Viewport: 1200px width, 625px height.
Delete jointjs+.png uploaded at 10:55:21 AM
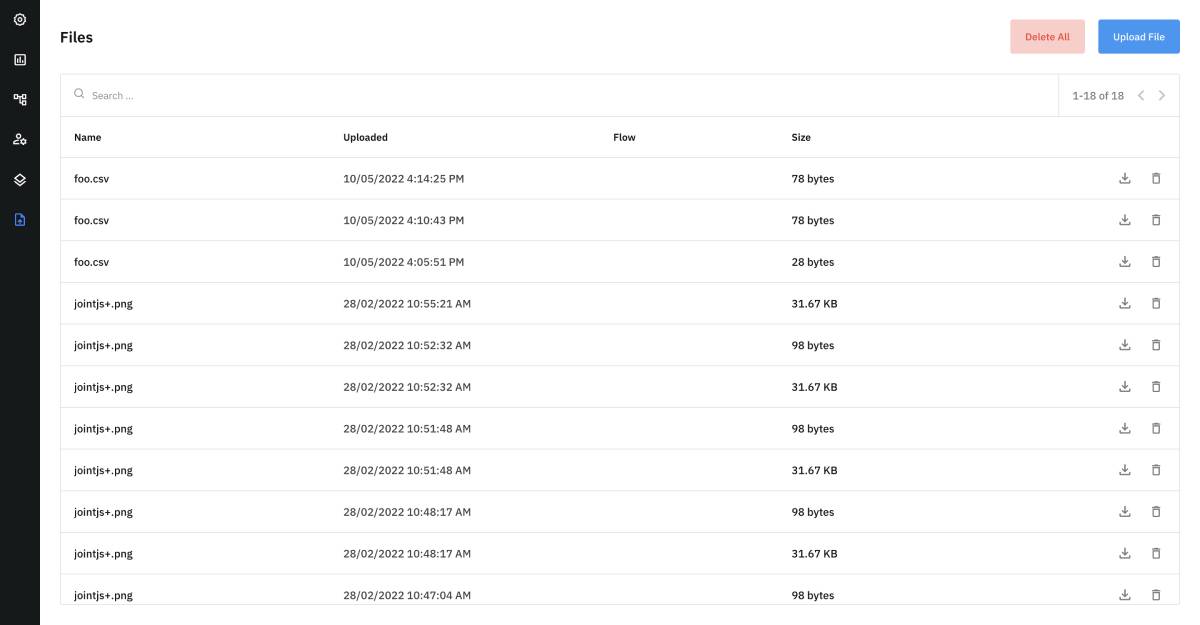(x=1156, y=303)
